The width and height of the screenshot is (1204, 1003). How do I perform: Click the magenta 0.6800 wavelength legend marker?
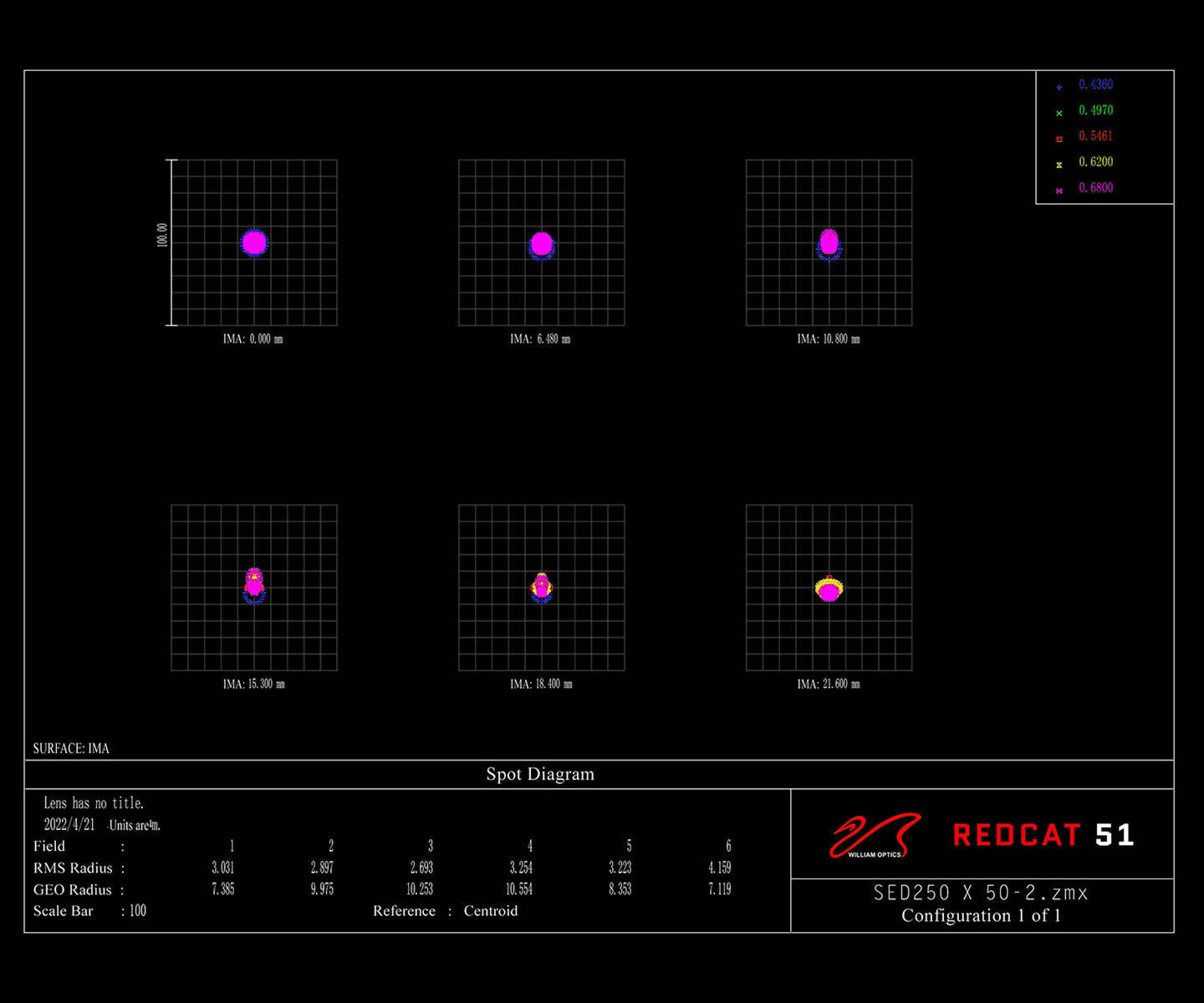pos(1059,190)
